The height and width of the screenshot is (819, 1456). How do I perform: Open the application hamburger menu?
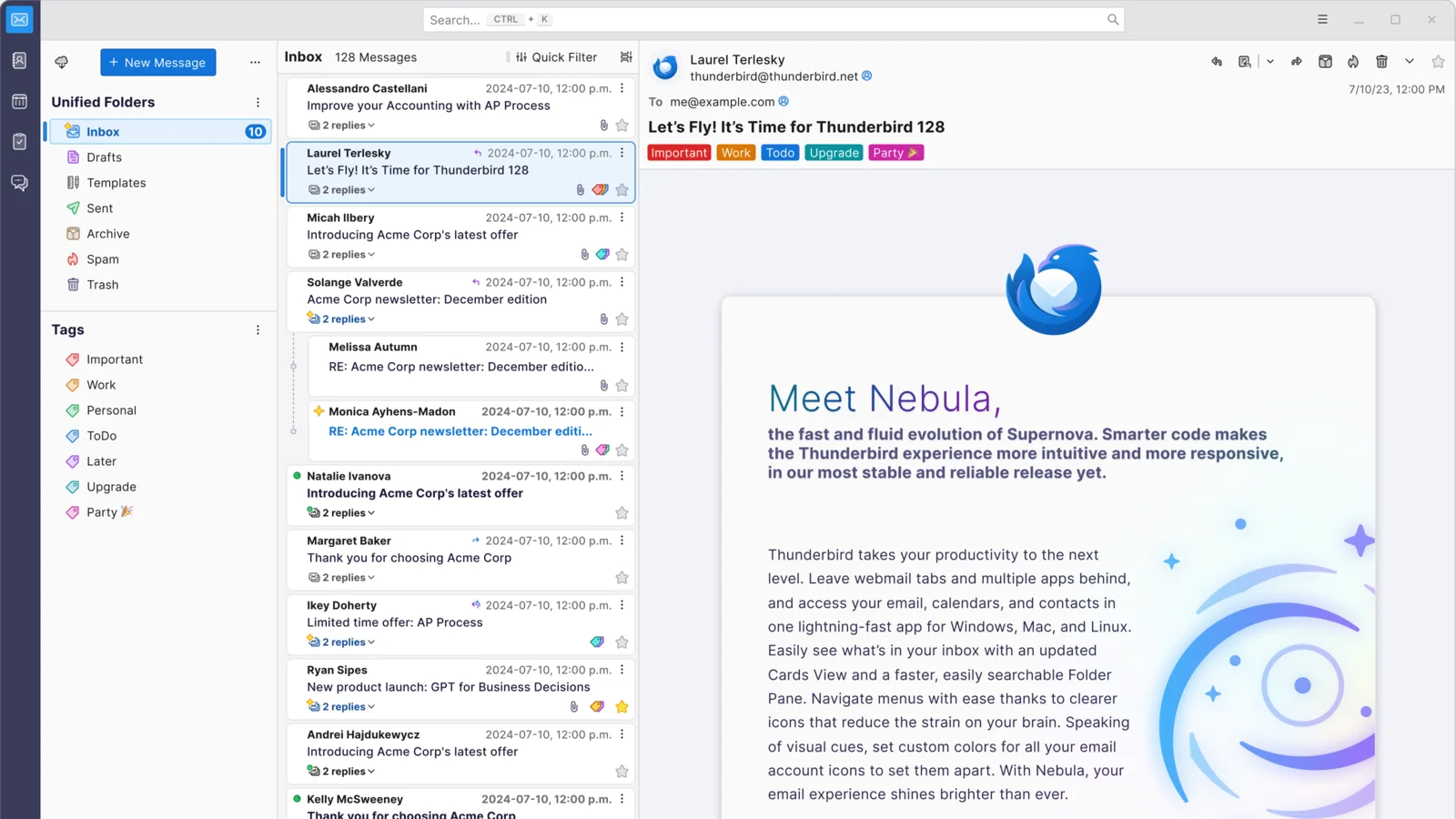[x=1322, y=19]
